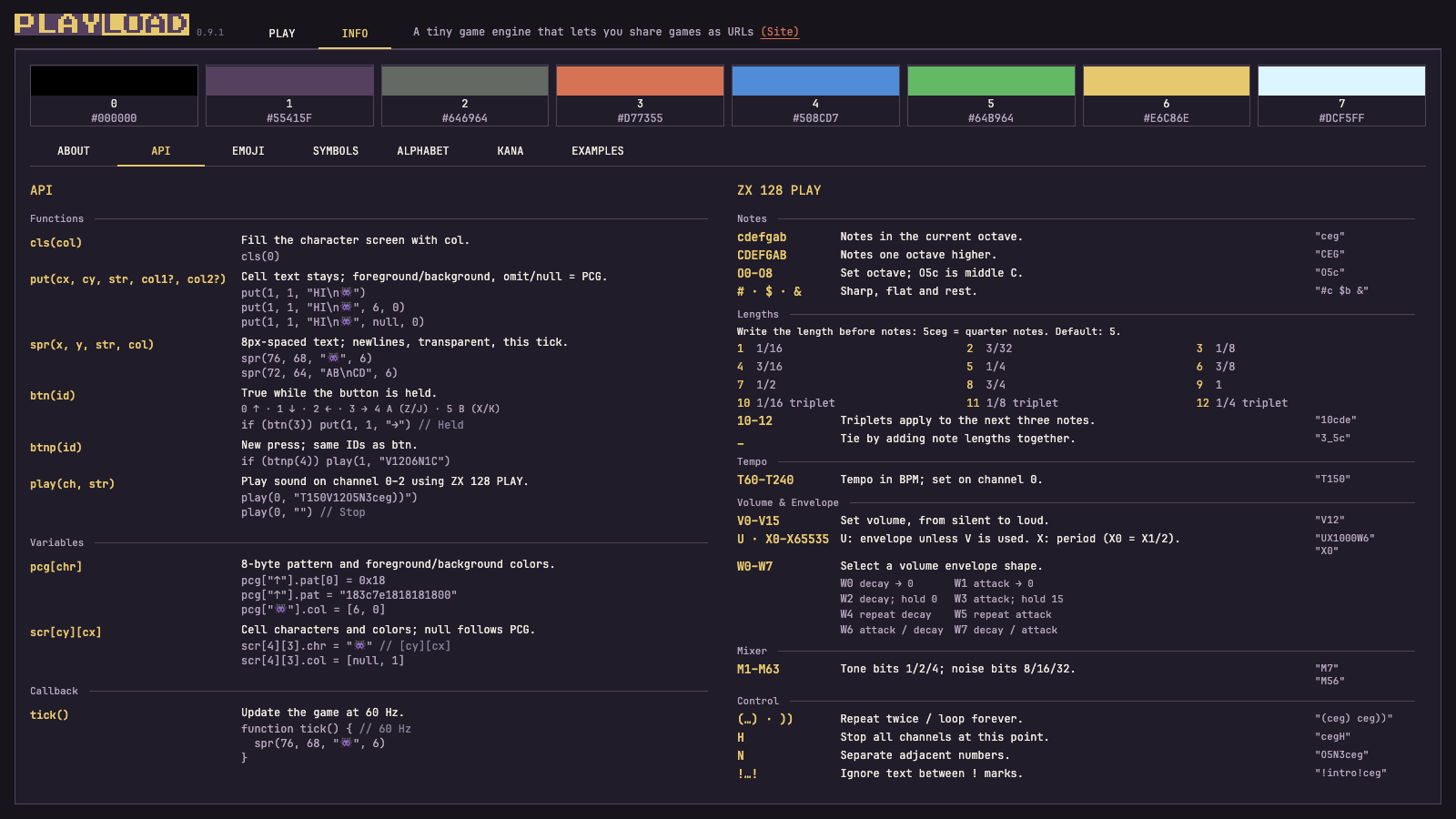Click the tick() callback name
Screen dimensions: 1456x819
49,715
